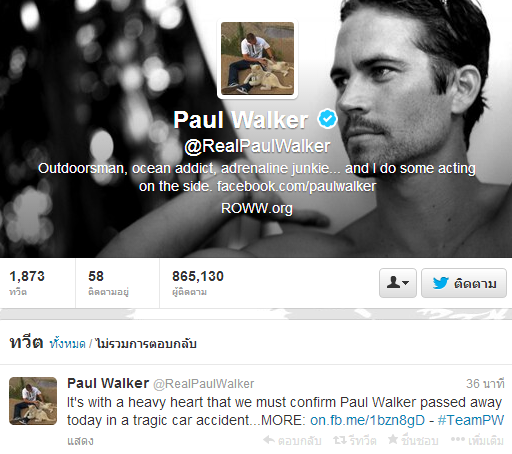
Task: Select the ทั้งหมด tweets filter
Action: click(x=67, y=343)
